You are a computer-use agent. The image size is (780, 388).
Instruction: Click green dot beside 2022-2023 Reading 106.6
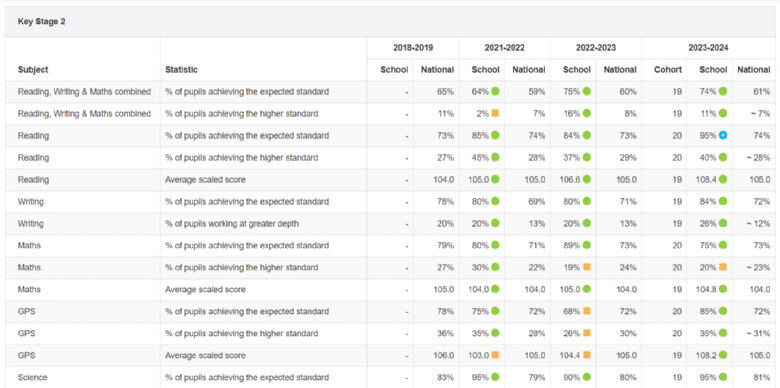click(586, 179)
